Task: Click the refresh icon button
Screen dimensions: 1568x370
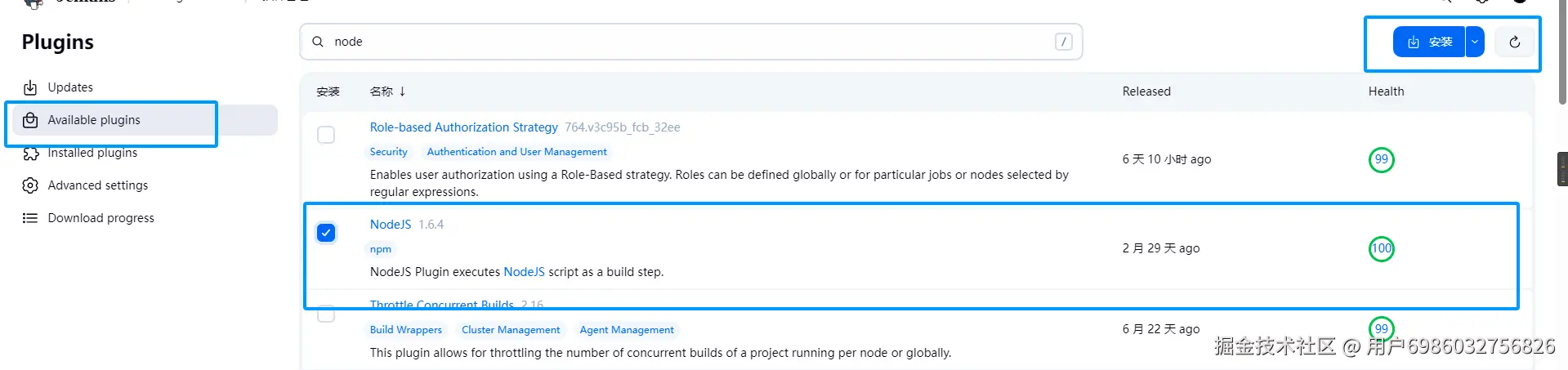Action: 1514,42
